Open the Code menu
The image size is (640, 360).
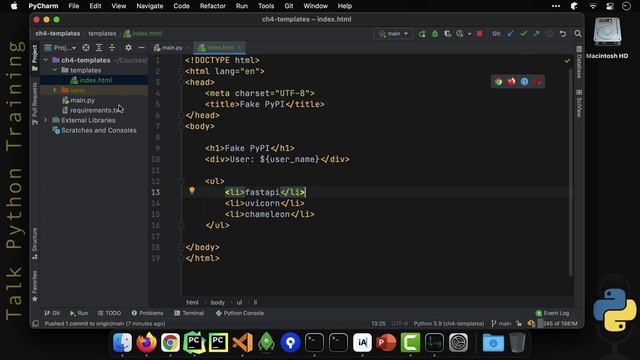181,6
